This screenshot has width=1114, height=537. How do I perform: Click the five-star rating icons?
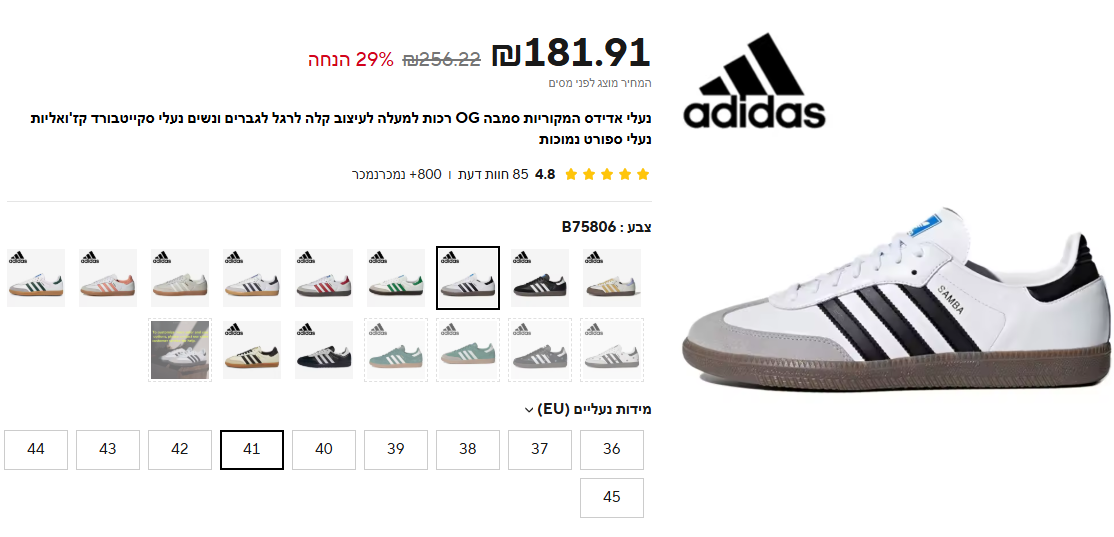tap(607, 174)
